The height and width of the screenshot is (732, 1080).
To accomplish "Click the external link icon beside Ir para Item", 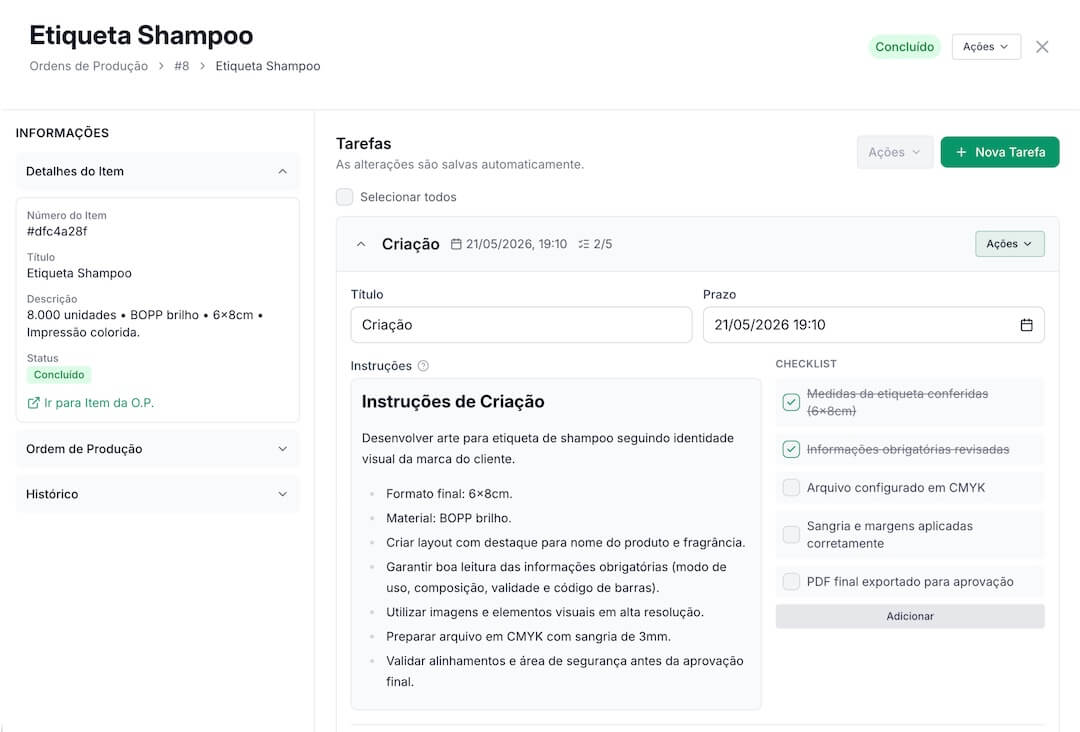I will coord(33,403).
